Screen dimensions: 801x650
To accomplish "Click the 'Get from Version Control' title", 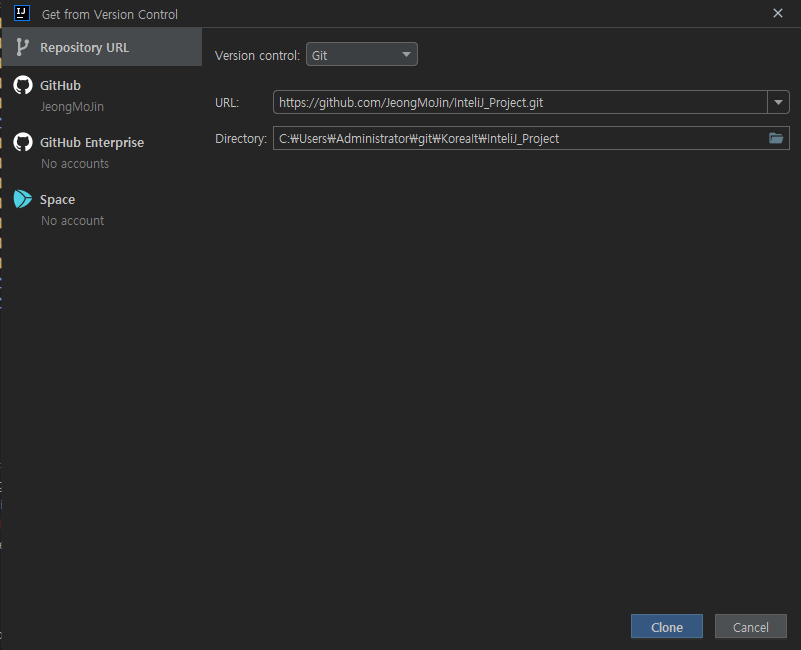I will point(110,14).
